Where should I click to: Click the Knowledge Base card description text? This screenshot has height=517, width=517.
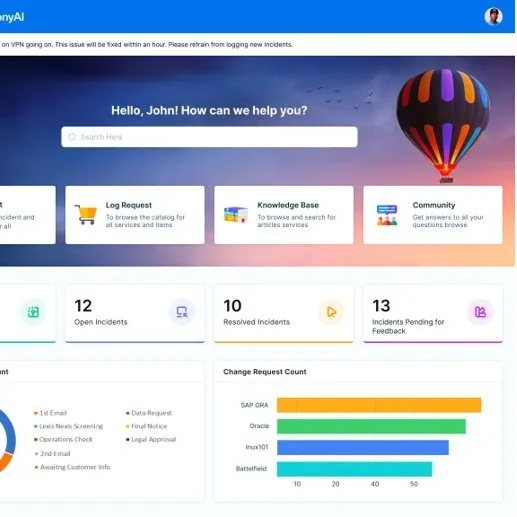click(296, 221)
